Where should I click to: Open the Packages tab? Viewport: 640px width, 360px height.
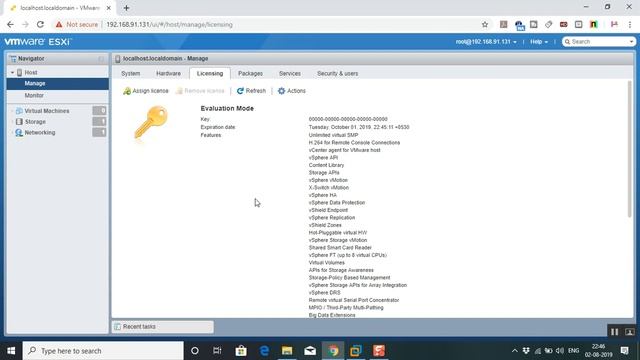250,73
